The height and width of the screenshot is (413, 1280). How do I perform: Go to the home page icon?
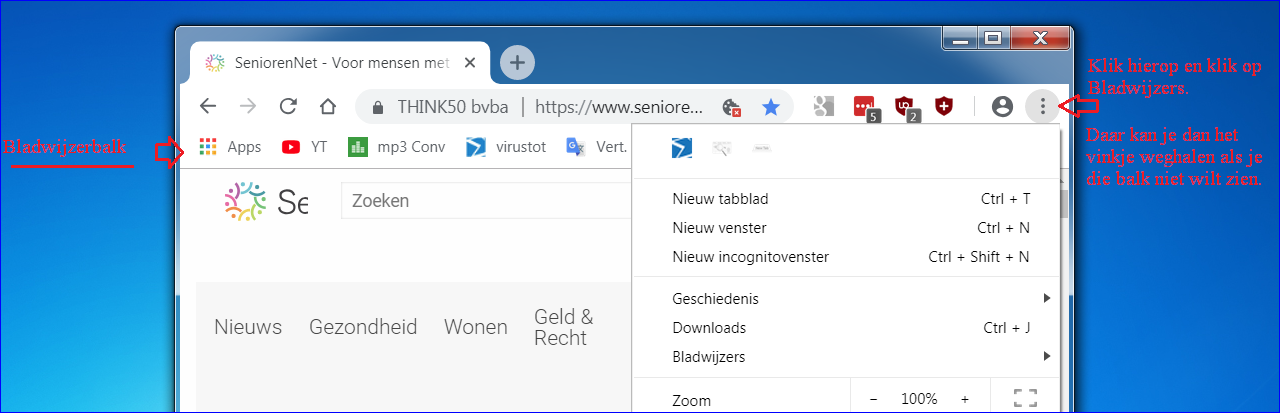pyautogui.click(x=327, y=106)
